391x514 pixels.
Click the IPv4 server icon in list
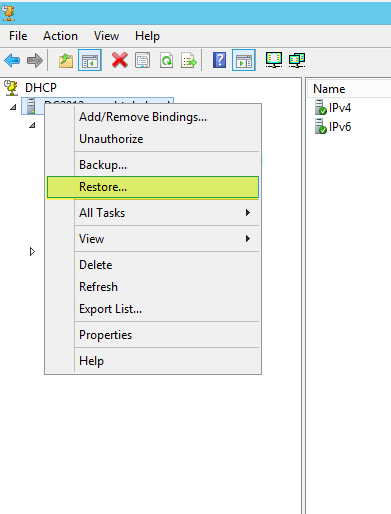[x=320, y=107]
